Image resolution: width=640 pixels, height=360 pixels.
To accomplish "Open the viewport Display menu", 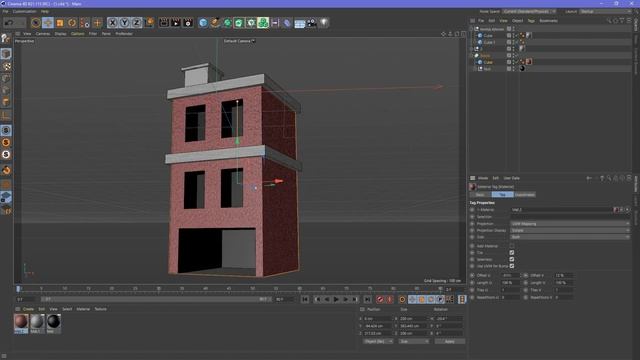I will (60, 34).
